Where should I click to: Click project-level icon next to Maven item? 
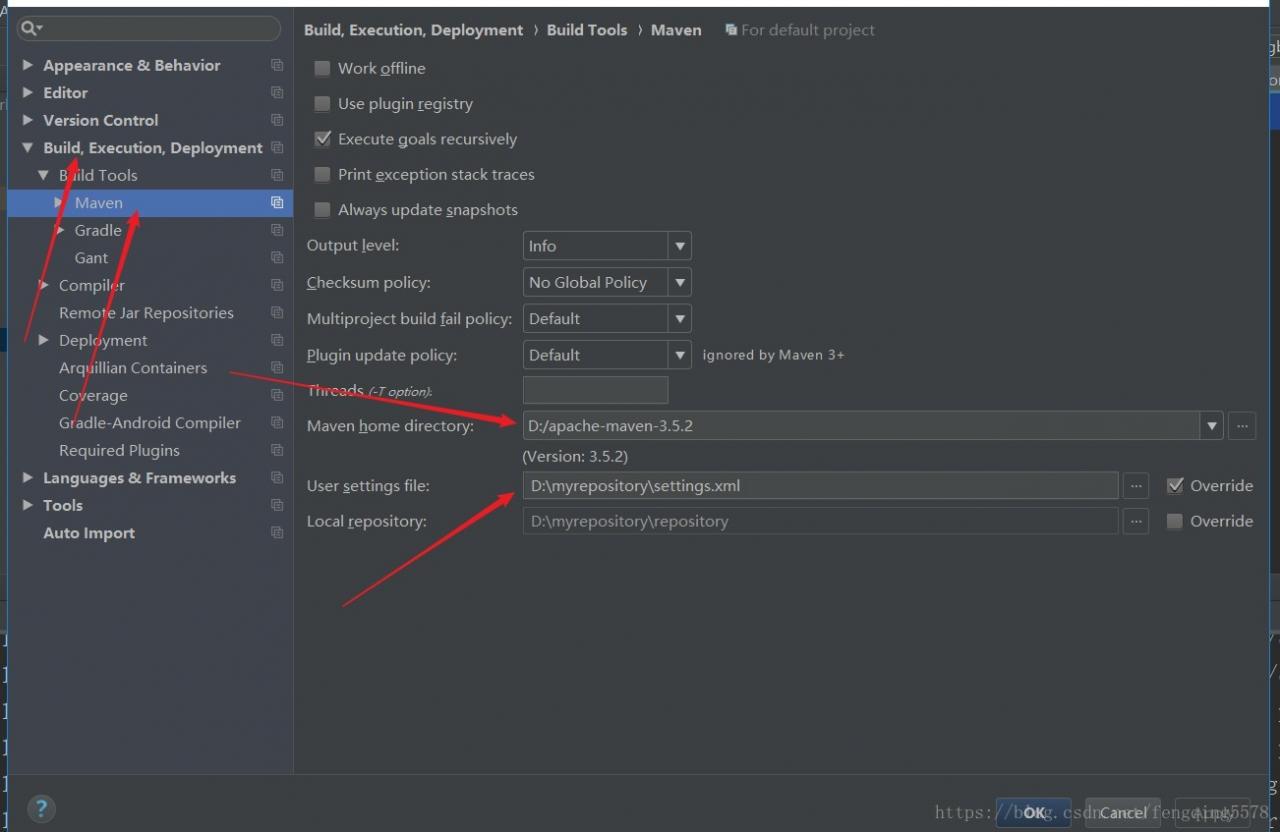277,203
